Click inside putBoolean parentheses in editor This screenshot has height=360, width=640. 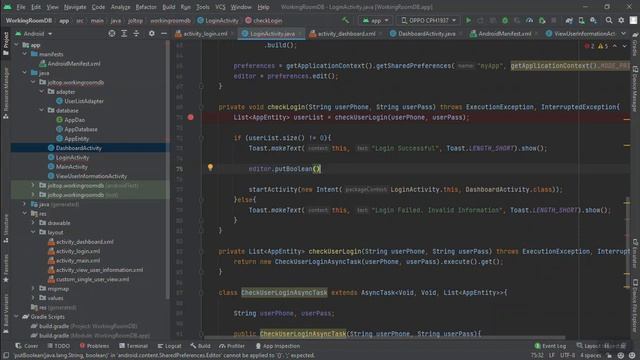click(x=317, y=169)
